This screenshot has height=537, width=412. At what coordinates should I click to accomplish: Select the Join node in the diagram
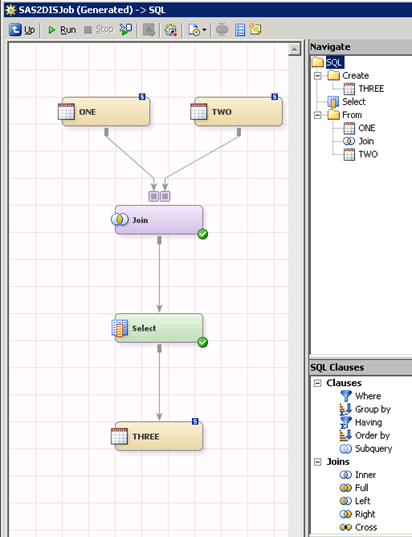[159, 220]
